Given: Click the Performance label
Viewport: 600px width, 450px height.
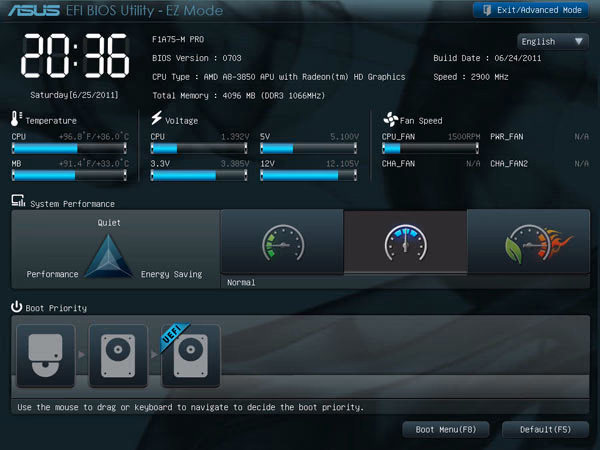Looking at the screenshot, I should coord(52,274).
